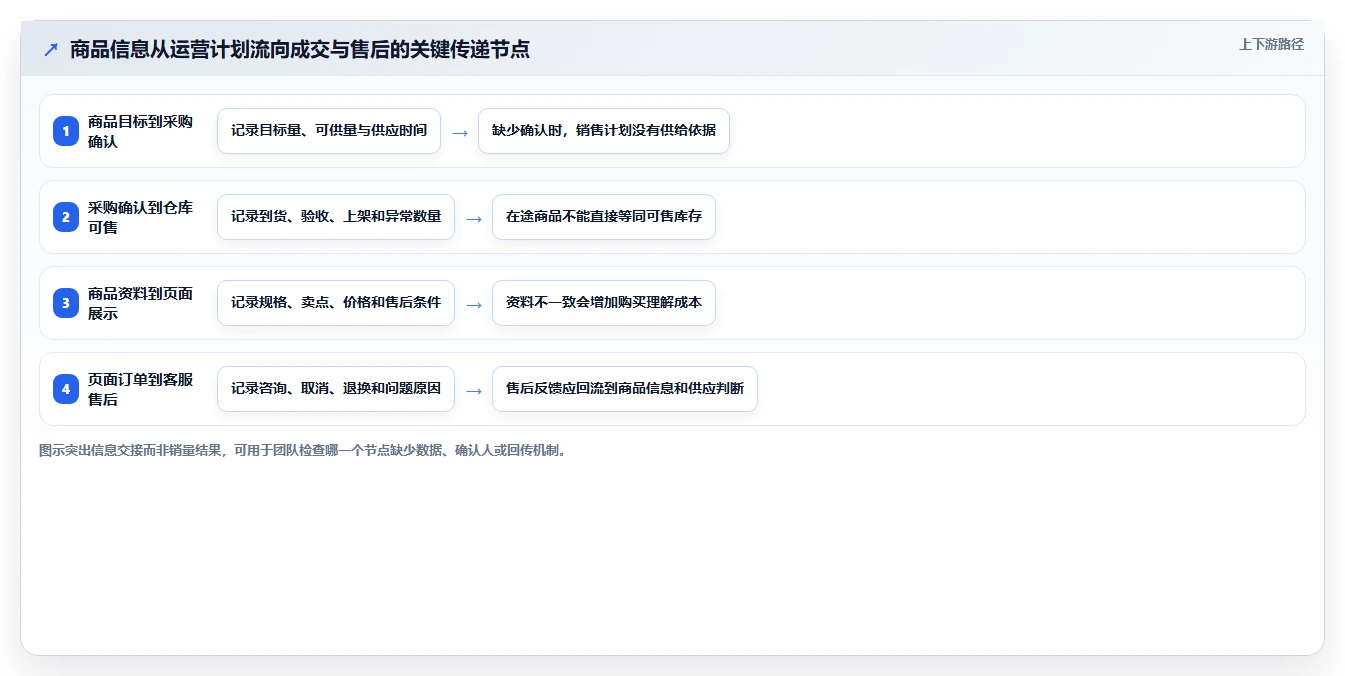Click the '记录咨询、取消、退换和问题原因' box
Viewport: 1345px width, 676px height.
tap(336, 389)
